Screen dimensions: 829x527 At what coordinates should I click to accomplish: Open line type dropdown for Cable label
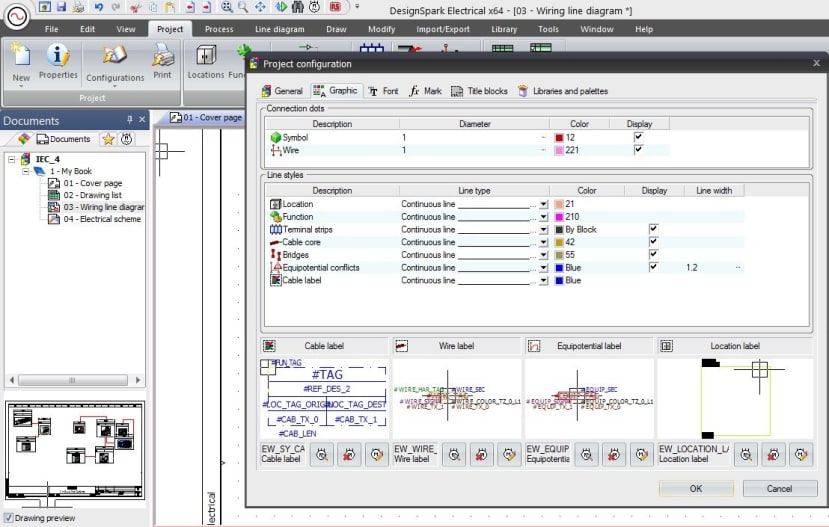click(544, 281)
